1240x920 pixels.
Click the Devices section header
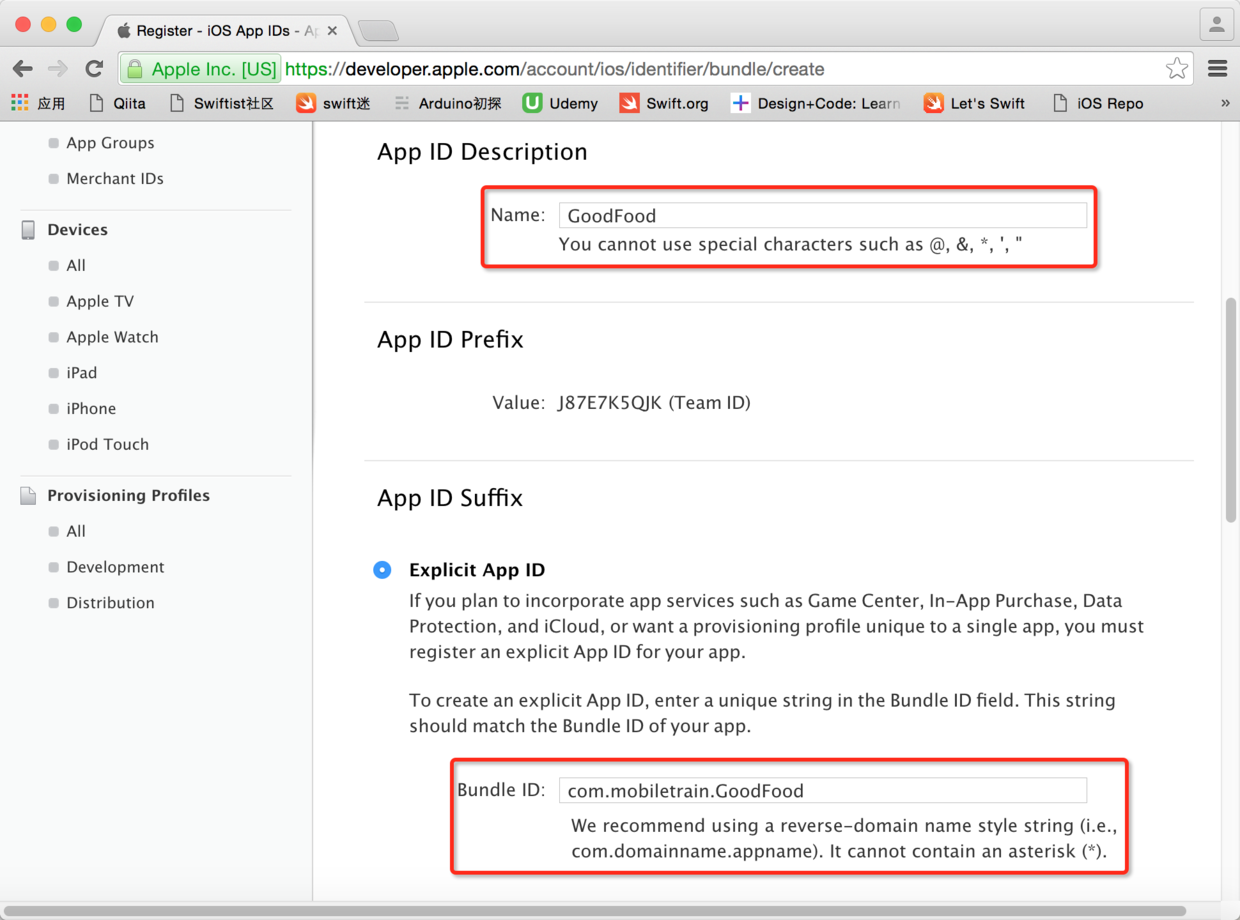pos(77,230)
